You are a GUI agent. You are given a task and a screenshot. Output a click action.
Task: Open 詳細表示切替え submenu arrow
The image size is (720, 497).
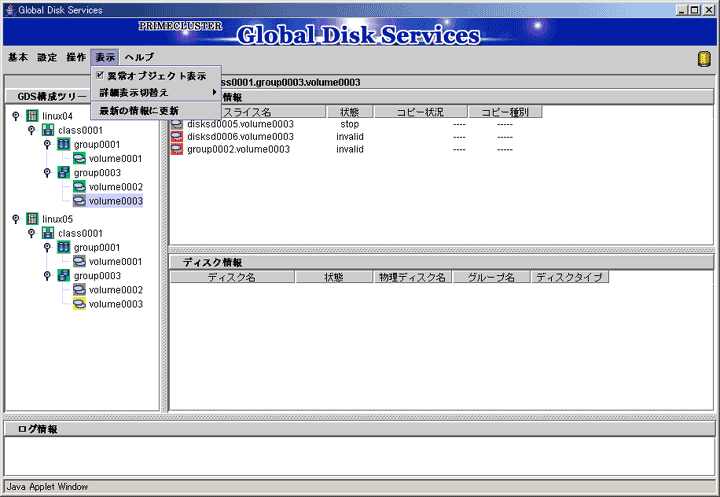pyautogui.click(x=214, y=92)
